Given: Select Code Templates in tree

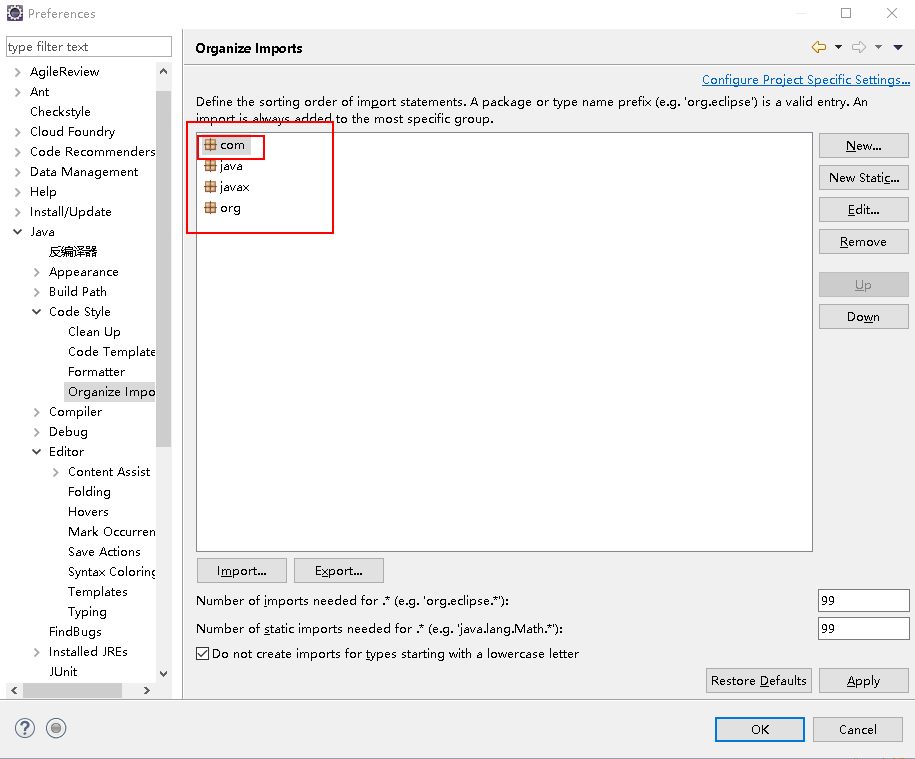Looking at the screenshot, I should [x=111, y=352].
